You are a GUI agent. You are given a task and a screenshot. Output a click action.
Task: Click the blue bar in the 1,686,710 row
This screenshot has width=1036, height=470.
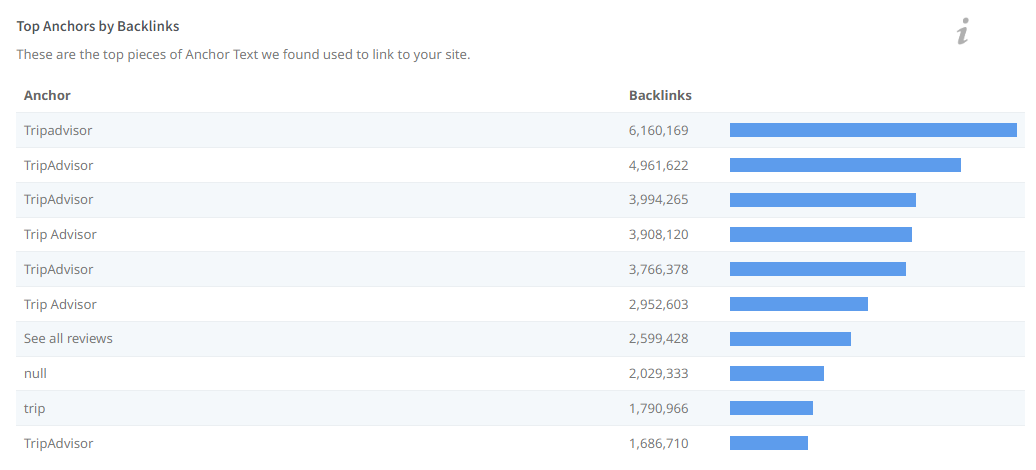[769, 443]
